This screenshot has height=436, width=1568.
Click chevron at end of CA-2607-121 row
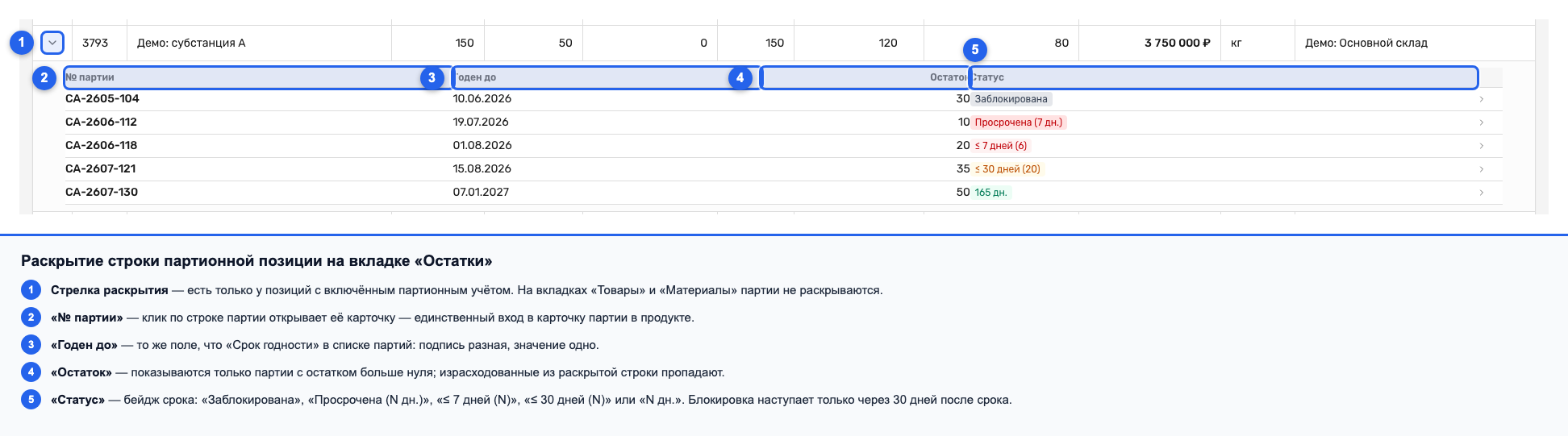(x=1482, y=169)
